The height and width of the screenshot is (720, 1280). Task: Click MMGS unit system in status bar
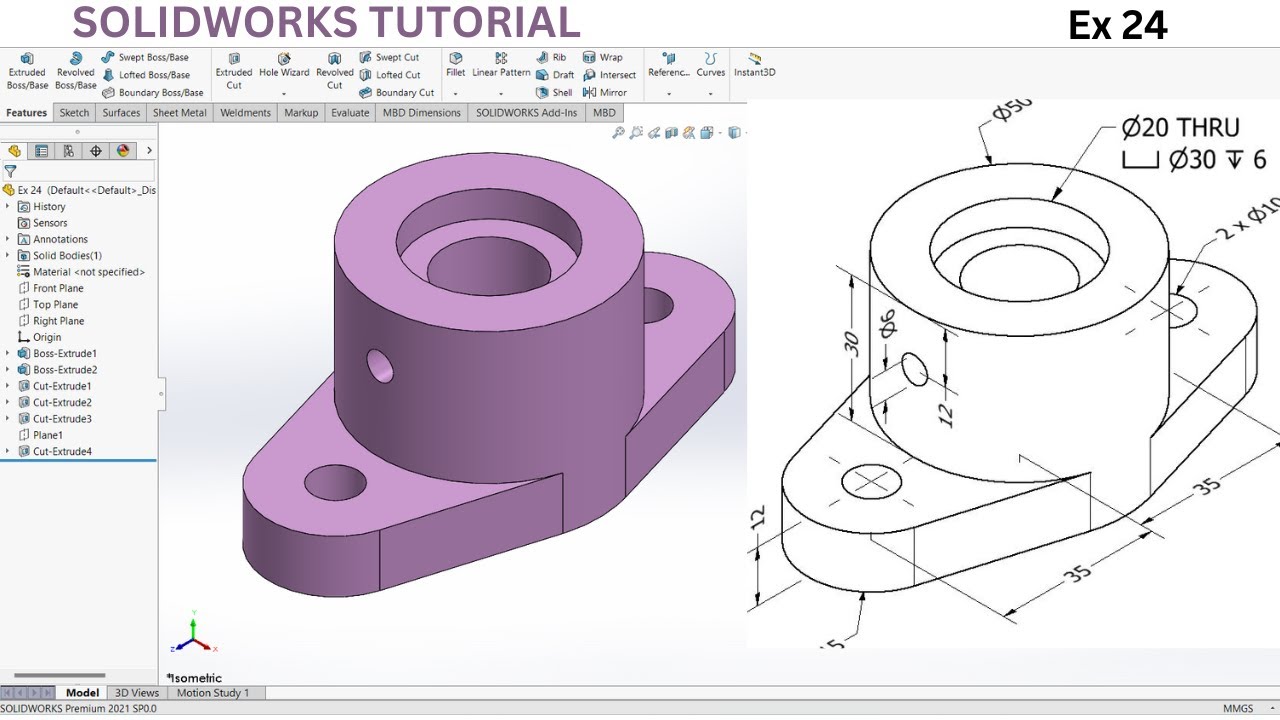pyautogui.click(x=1238, y=708)
